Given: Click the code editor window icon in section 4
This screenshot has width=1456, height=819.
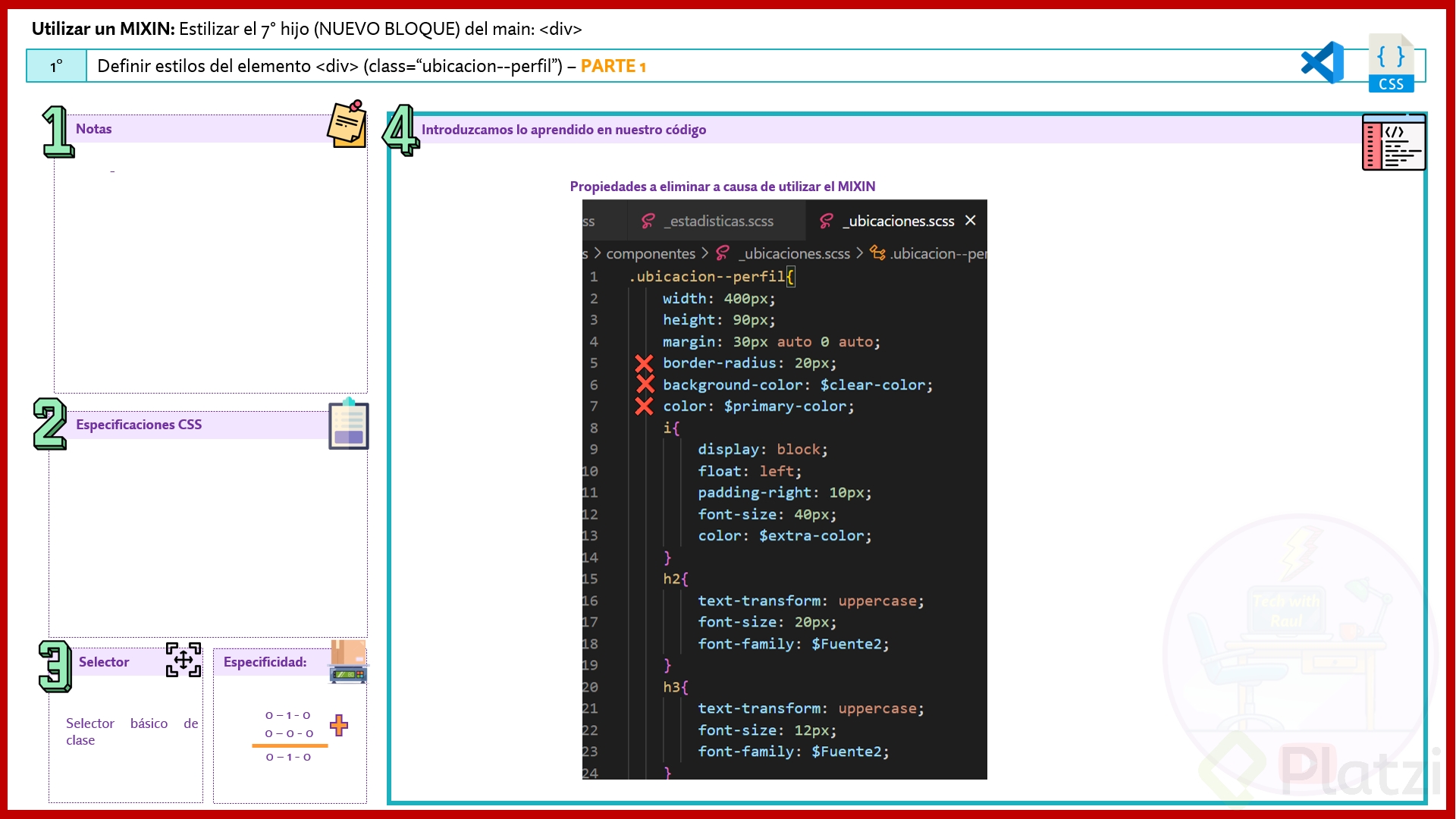Looking at the screenshot, I should point(1394,143).
